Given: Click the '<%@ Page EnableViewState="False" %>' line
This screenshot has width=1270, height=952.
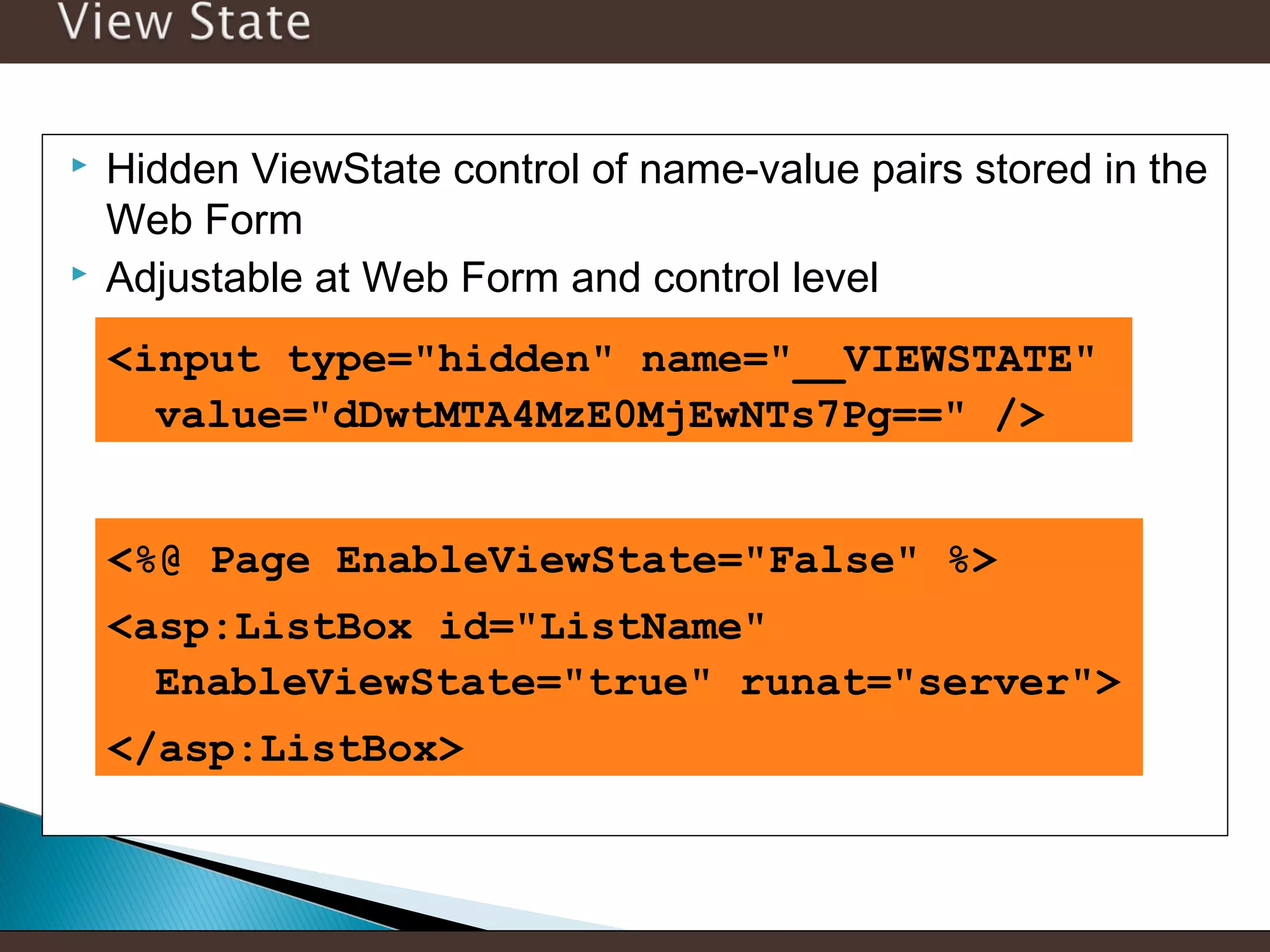Looking at the screenshot, I should [x=552, y=562].
